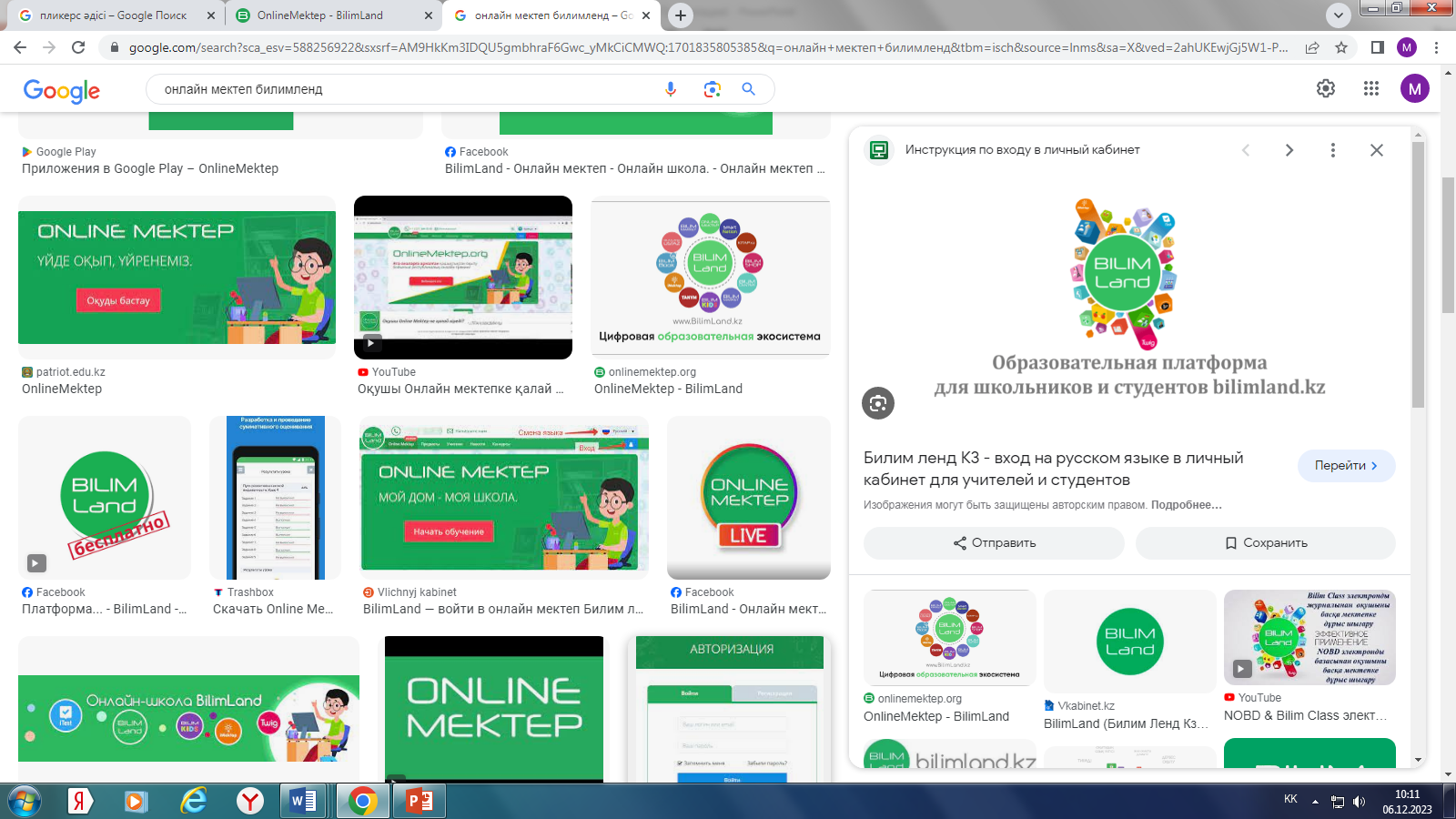Screen dimensions: 1456x819
Task: Open the 'АВТОРИЗАЦИЯ' login form image
Action: pyautogui.click(x=729, y=709)
